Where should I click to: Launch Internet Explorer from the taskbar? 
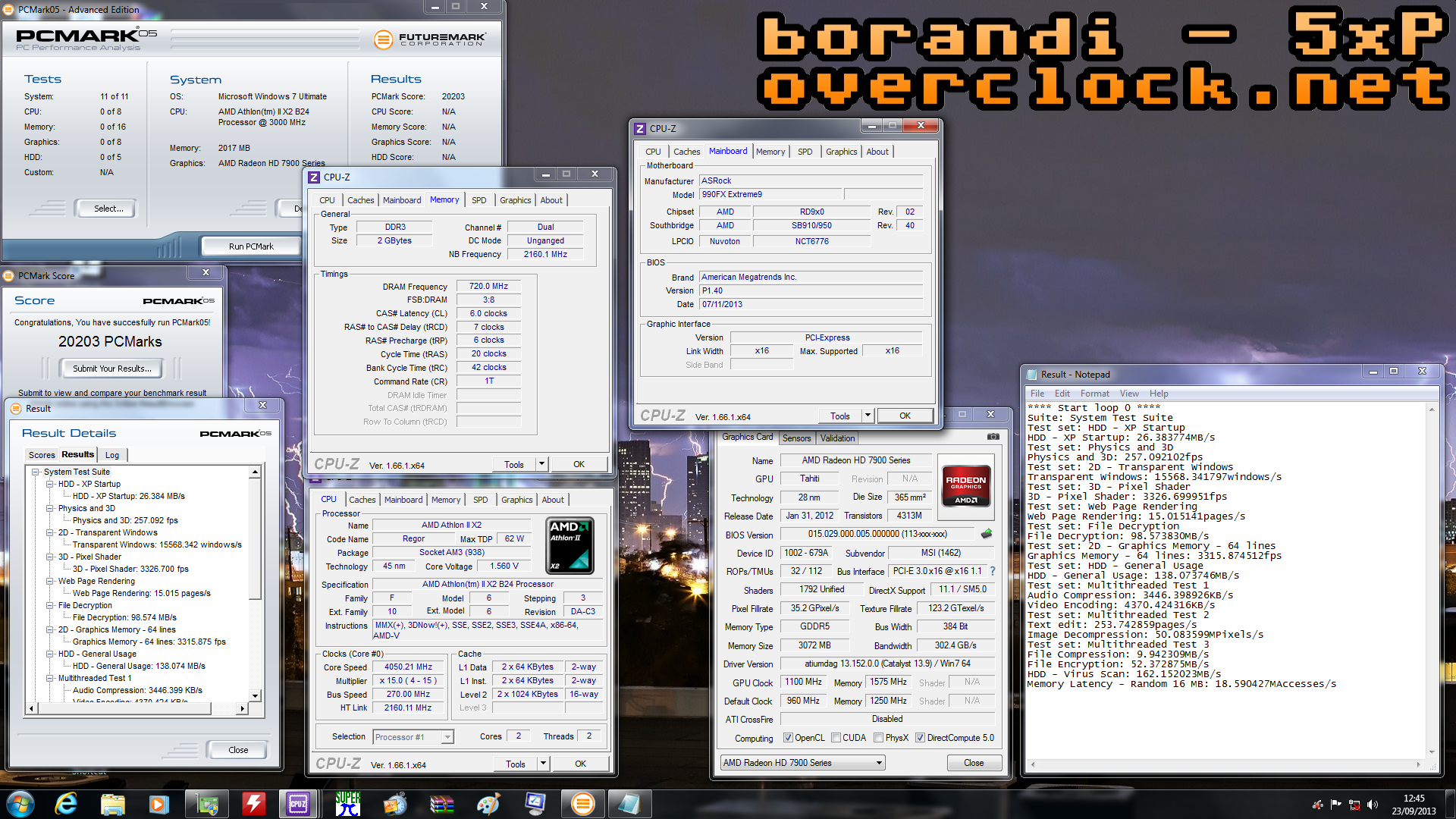click(67, 804)
